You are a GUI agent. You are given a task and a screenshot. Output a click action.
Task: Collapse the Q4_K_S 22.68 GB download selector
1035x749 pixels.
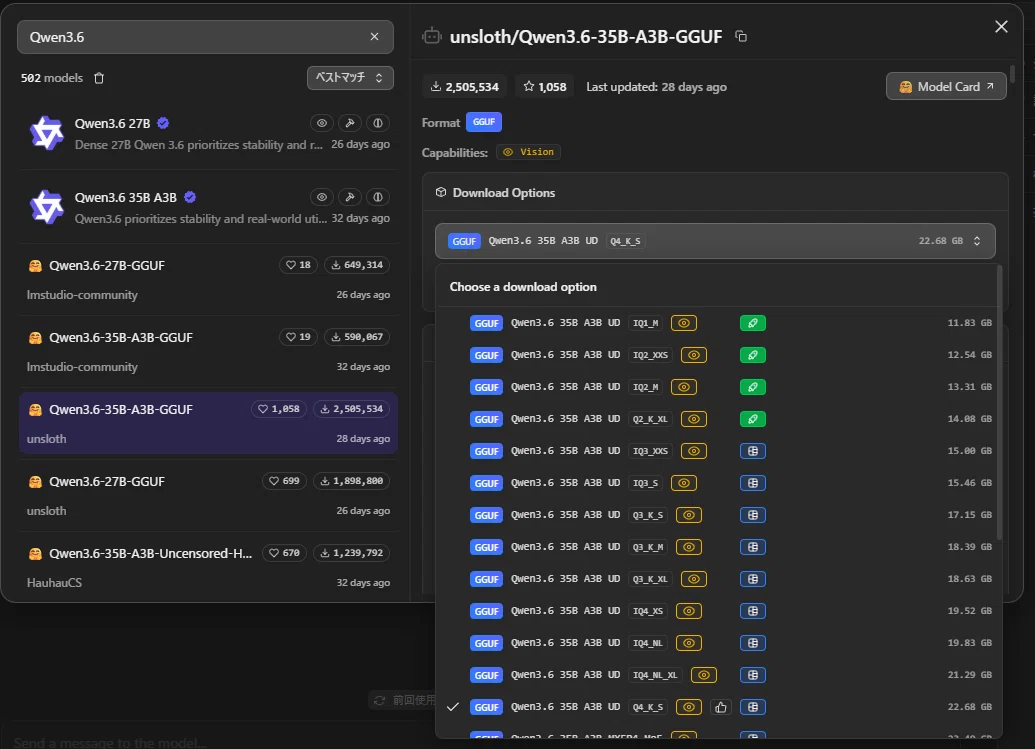(715, 241)
